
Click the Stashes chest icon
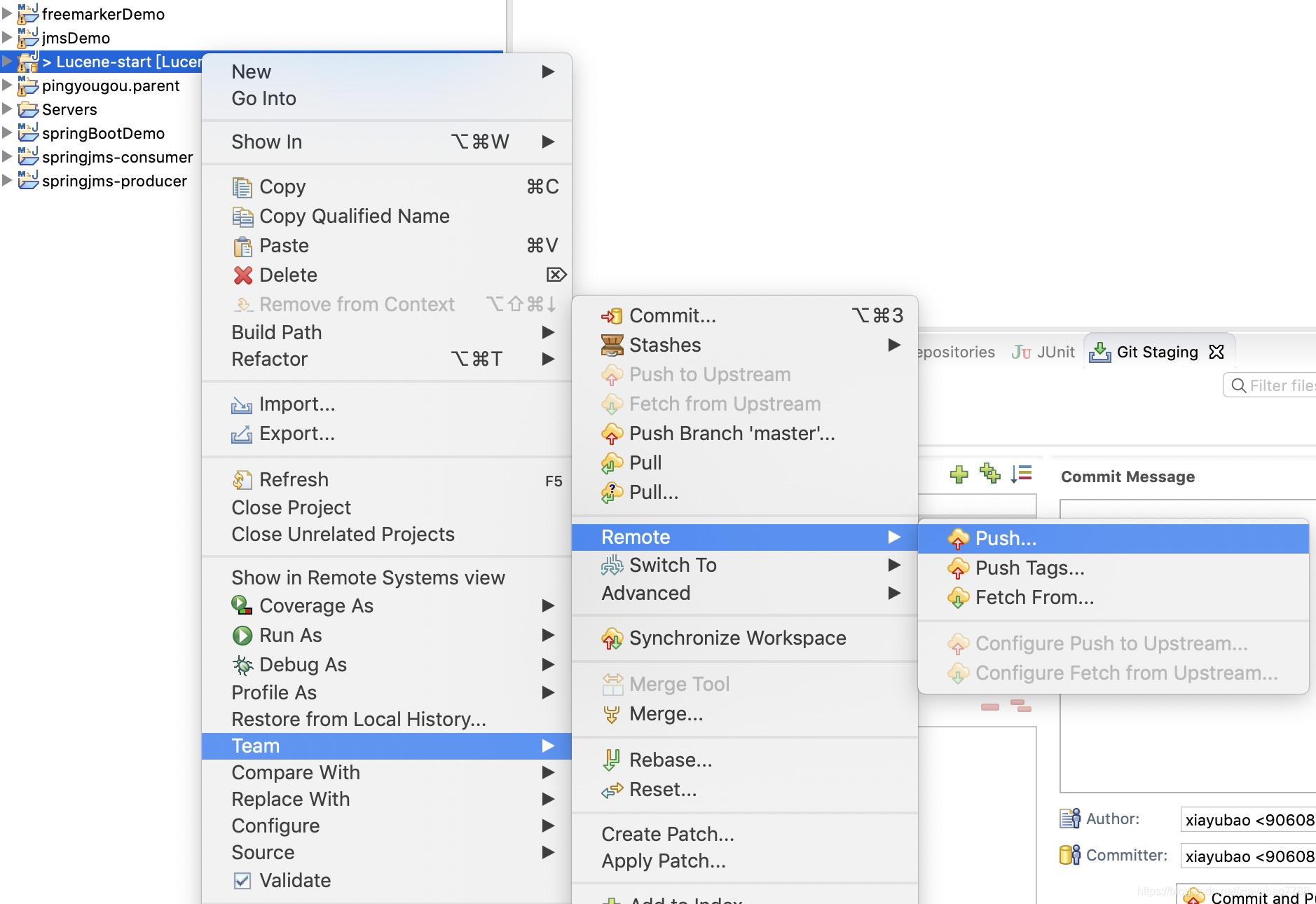click(x=612, y=345)
